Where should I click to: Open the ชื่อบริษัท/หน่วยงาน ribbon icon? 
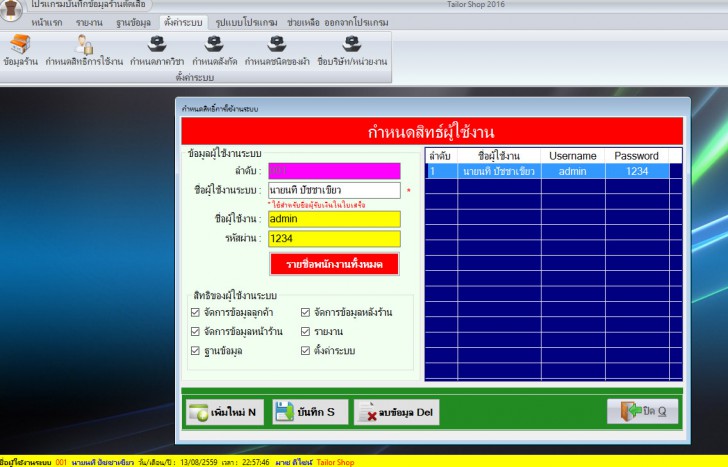[x=352, y=50]
